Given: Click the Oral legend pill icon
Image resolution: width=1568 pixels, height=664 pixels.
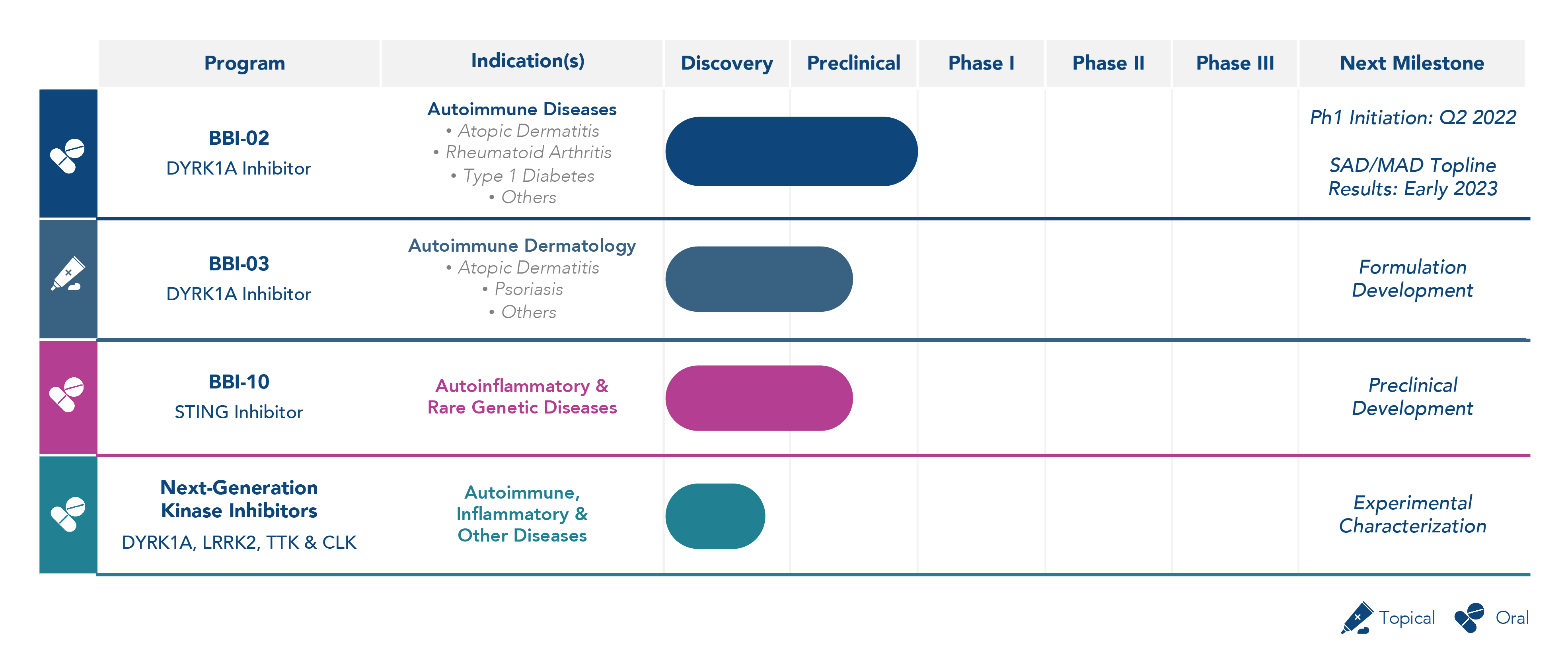Looking at the screenshot, I should point(1469,618).
